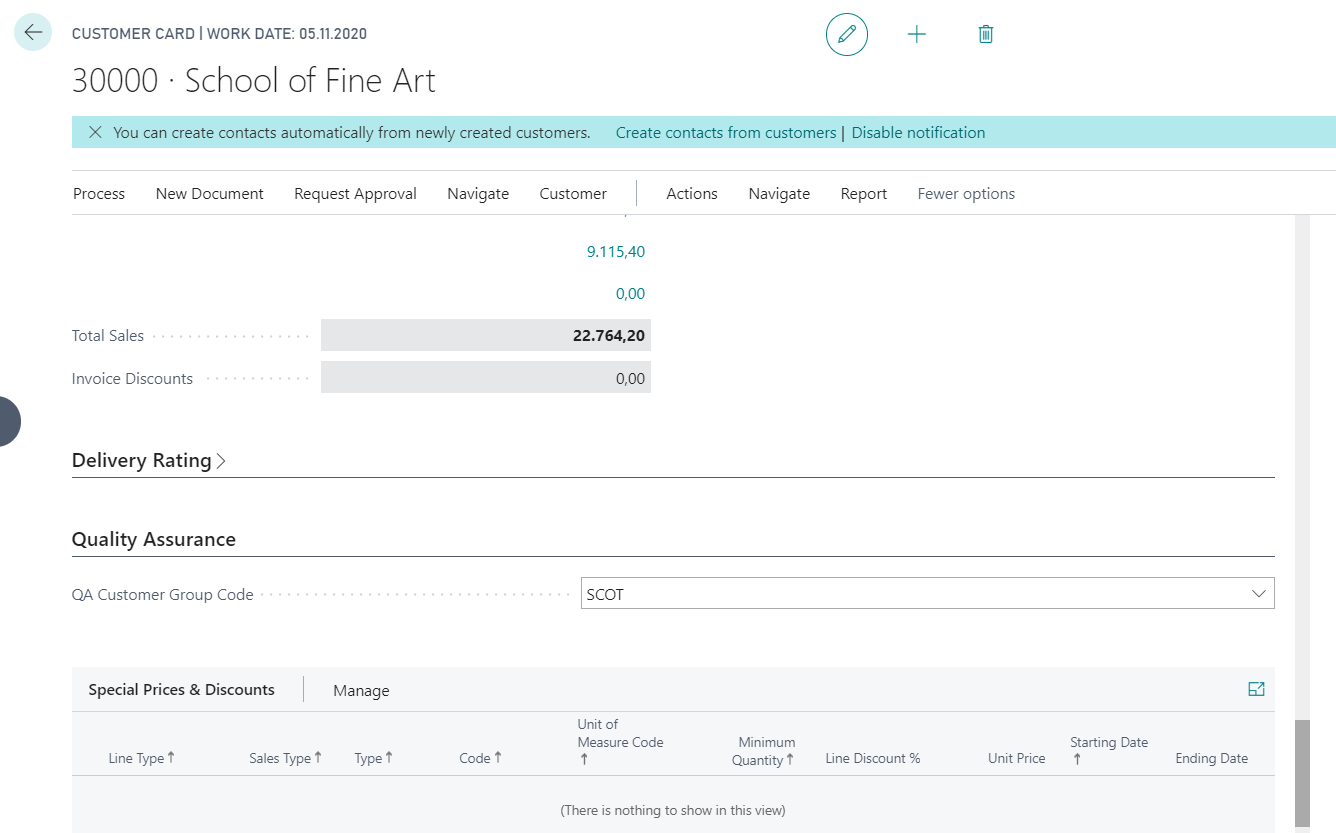Screen dimensions: 1336x833
Task: Click the pencil edit icon
Action: tap(847, 34)
